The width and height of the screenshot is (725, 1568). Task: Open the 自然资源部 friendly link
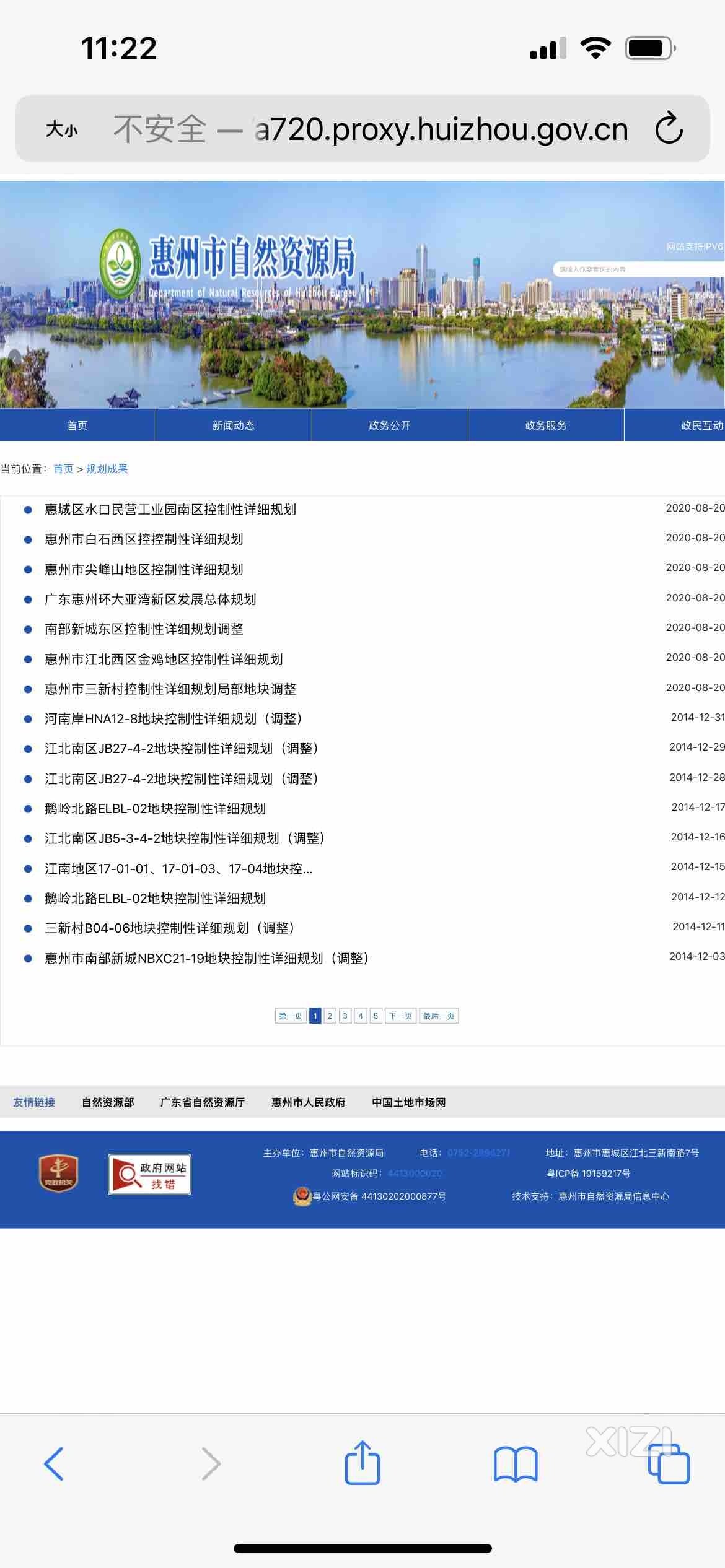pyautogui.click(x=108, y=1102)
